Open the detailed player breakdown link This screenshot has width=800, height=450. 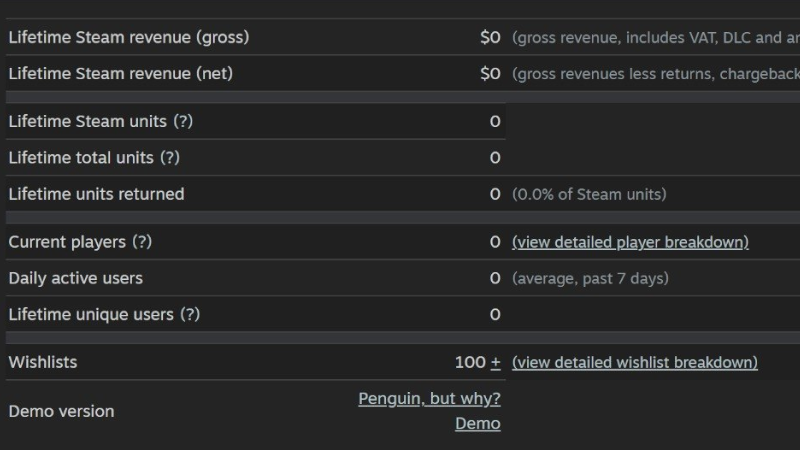[x=630, y=242]
